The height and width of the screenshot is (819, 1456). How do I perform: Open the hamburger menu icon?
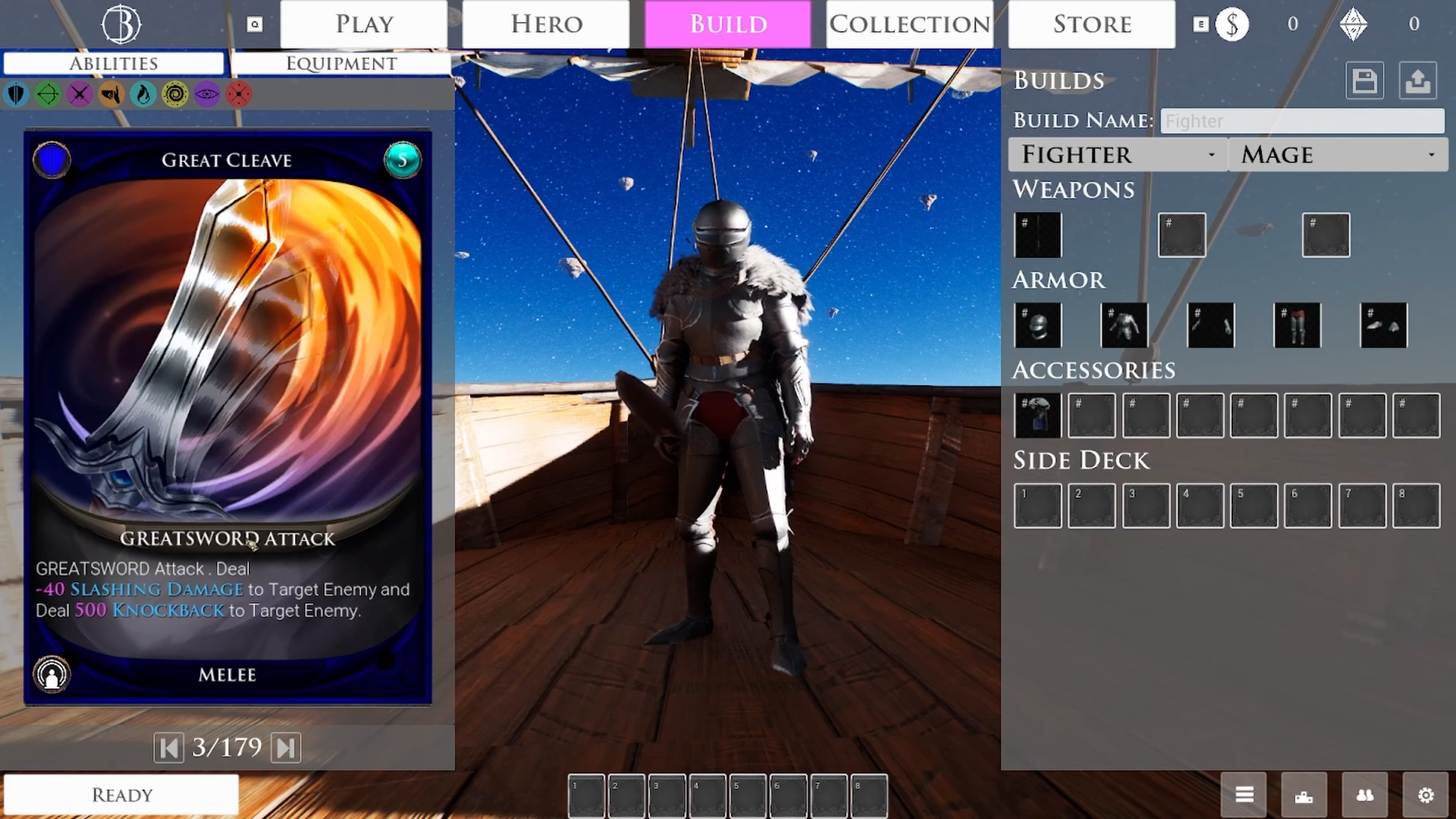[x=1244, y=795]
